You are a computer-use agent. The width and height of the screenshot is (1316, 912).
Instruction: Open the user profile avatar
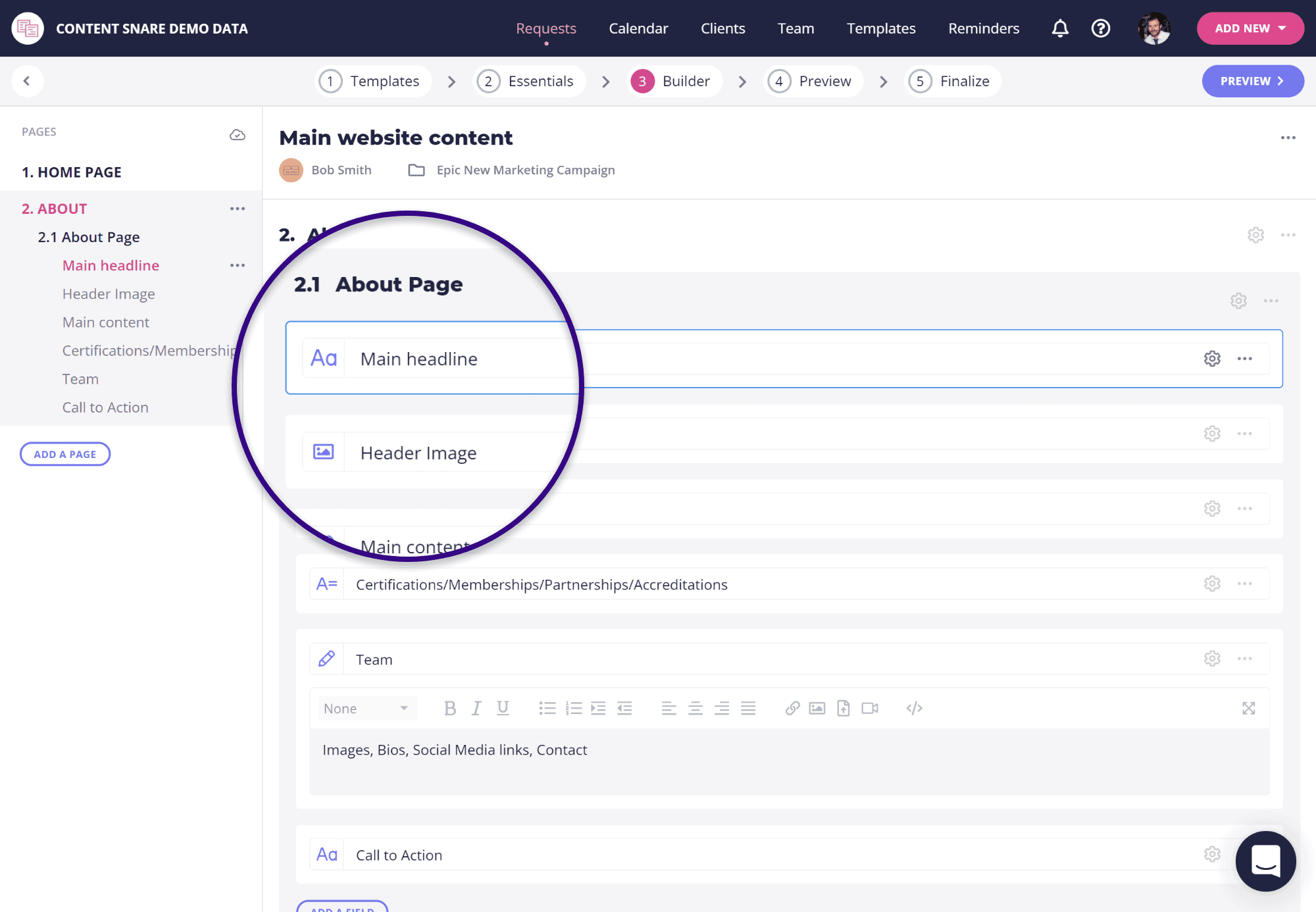coord(1154,28)
